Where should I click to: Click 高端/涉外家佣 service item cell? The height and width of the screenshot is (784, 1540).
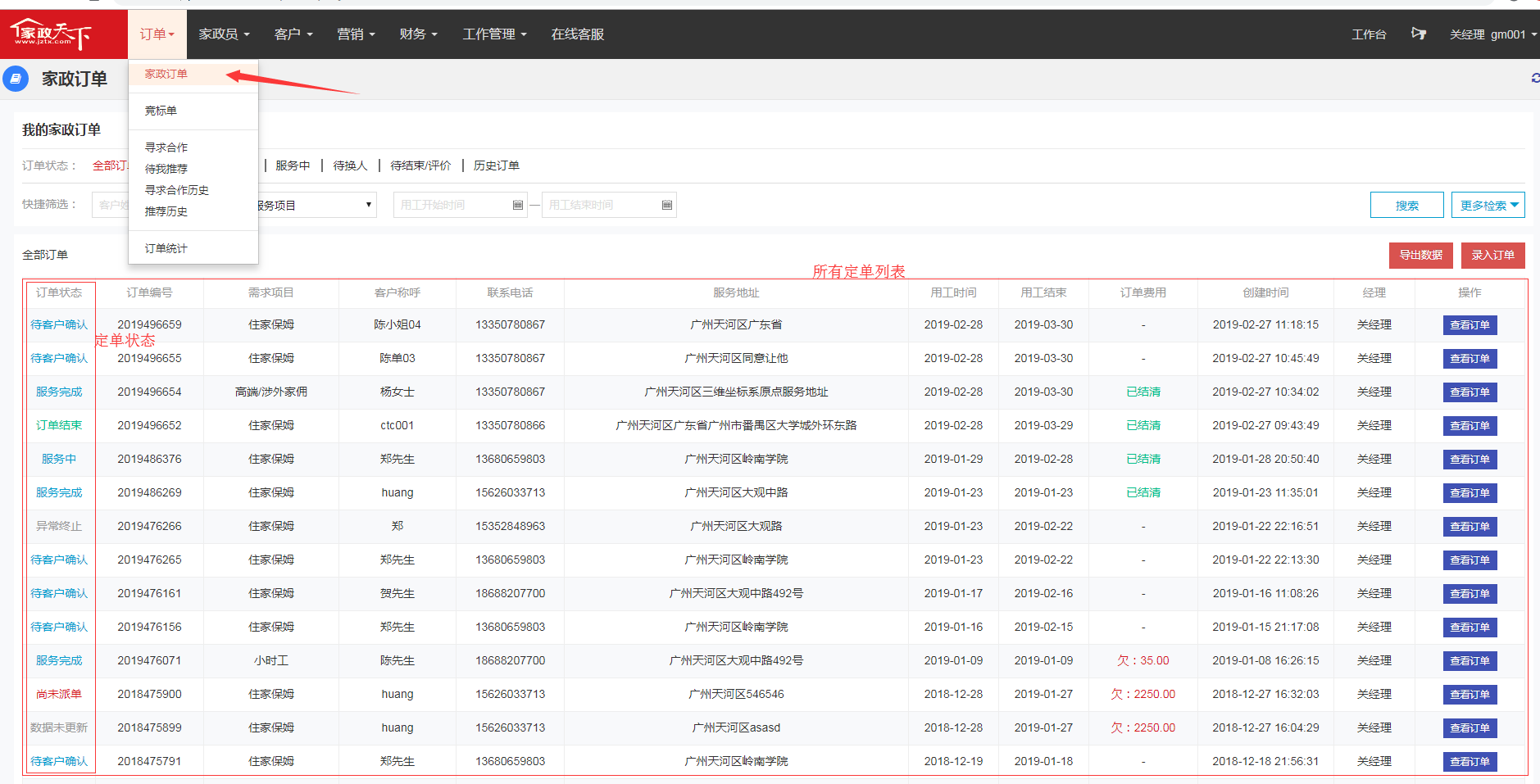(271, 392)
